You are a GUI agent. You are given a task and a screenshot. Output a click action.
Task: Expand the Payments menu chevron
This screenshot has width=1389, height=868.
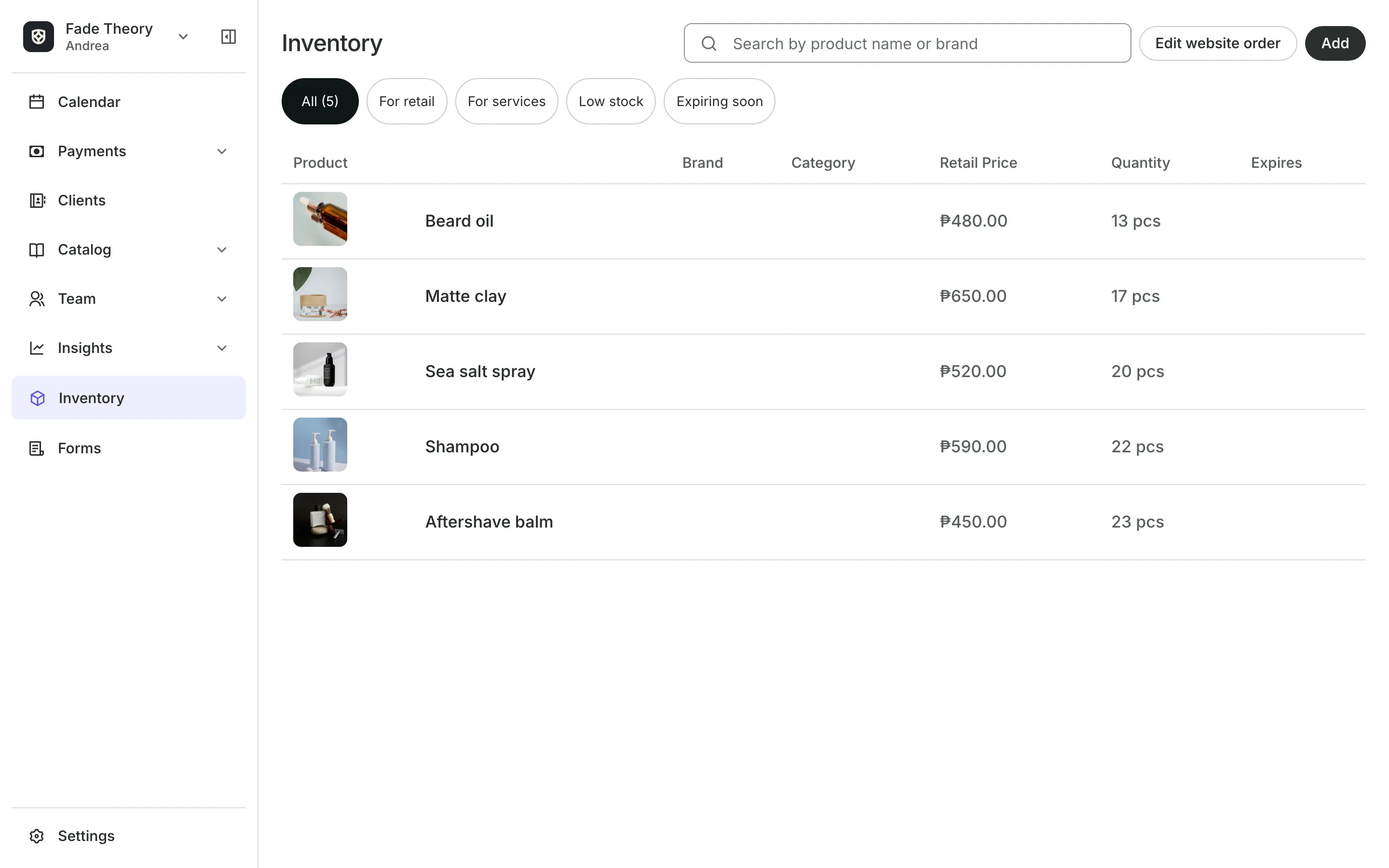(x=221, y=151)
